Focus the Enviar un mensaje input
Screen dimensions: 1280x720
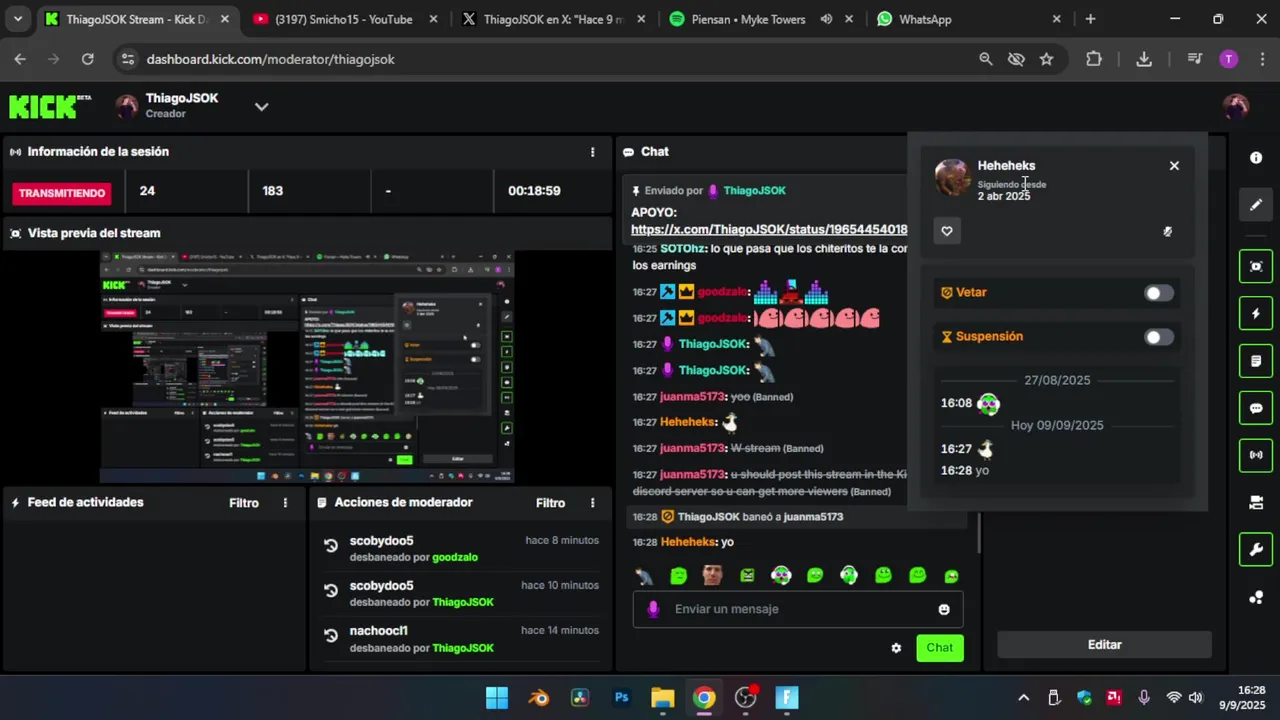pos(798,609)
